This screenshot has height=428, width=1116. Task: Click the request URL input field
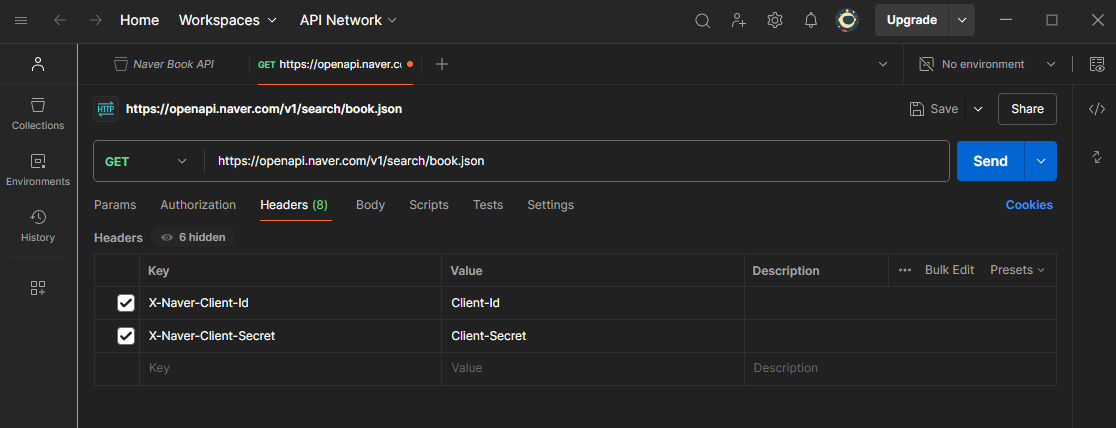577,162
